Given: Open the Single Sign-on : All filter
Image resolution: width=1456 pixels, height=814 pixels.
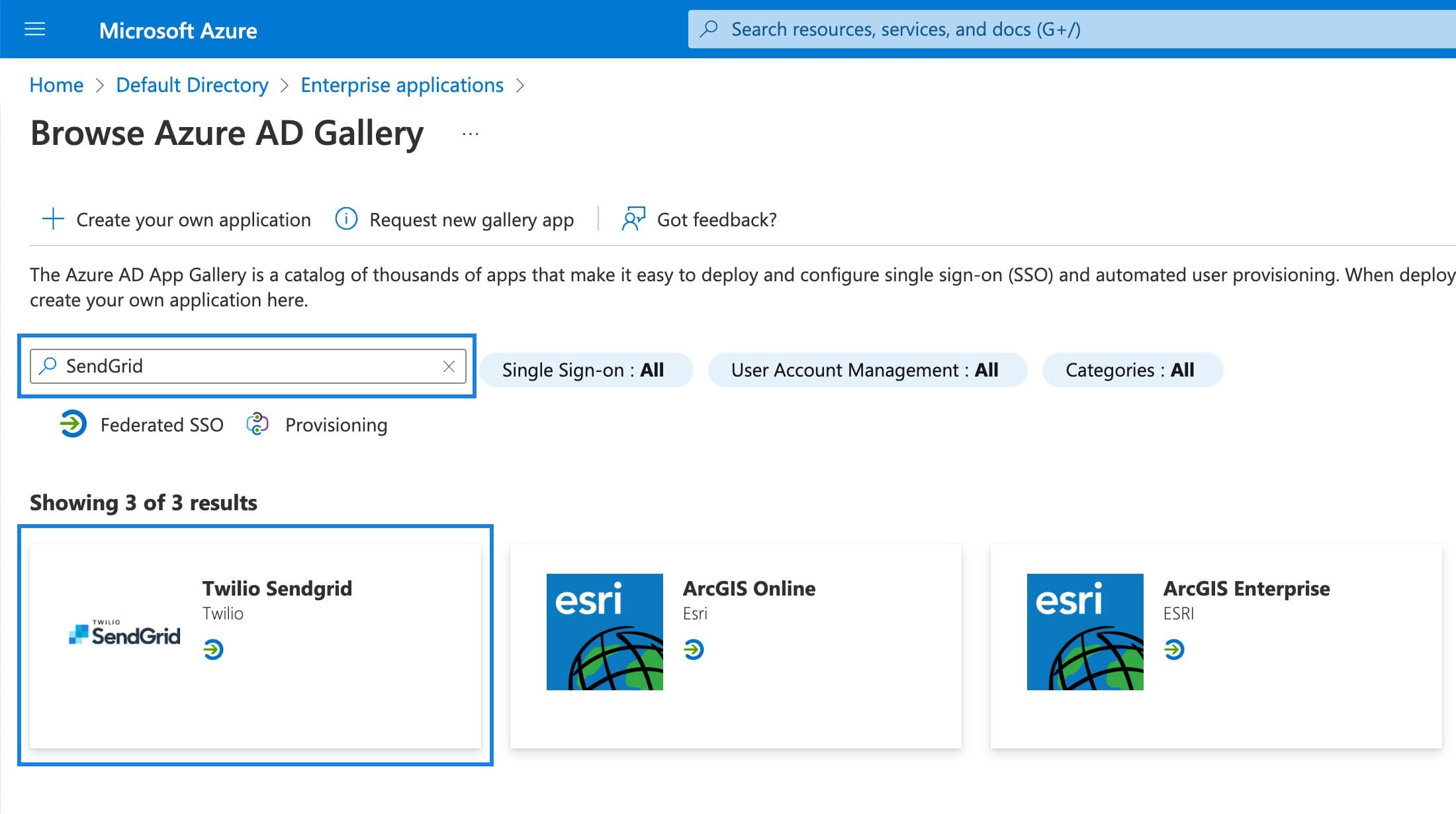Looking at the screenshot, I should coord(586,370).
